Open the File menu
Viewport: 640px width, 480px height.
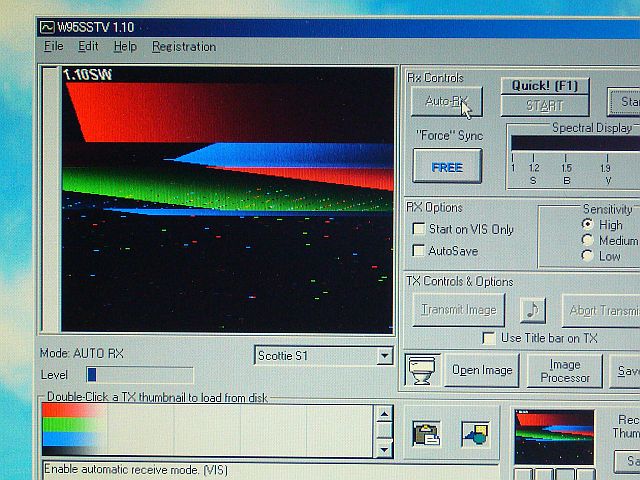53,46
